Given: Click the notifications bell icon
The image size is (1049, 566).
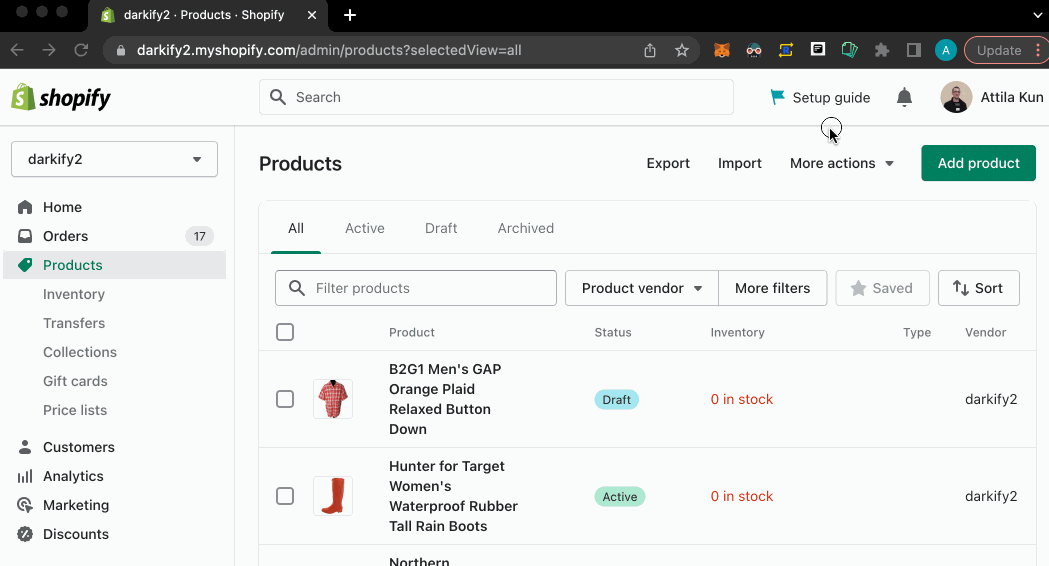Looking at the screenshot, I should click(904, 97).
